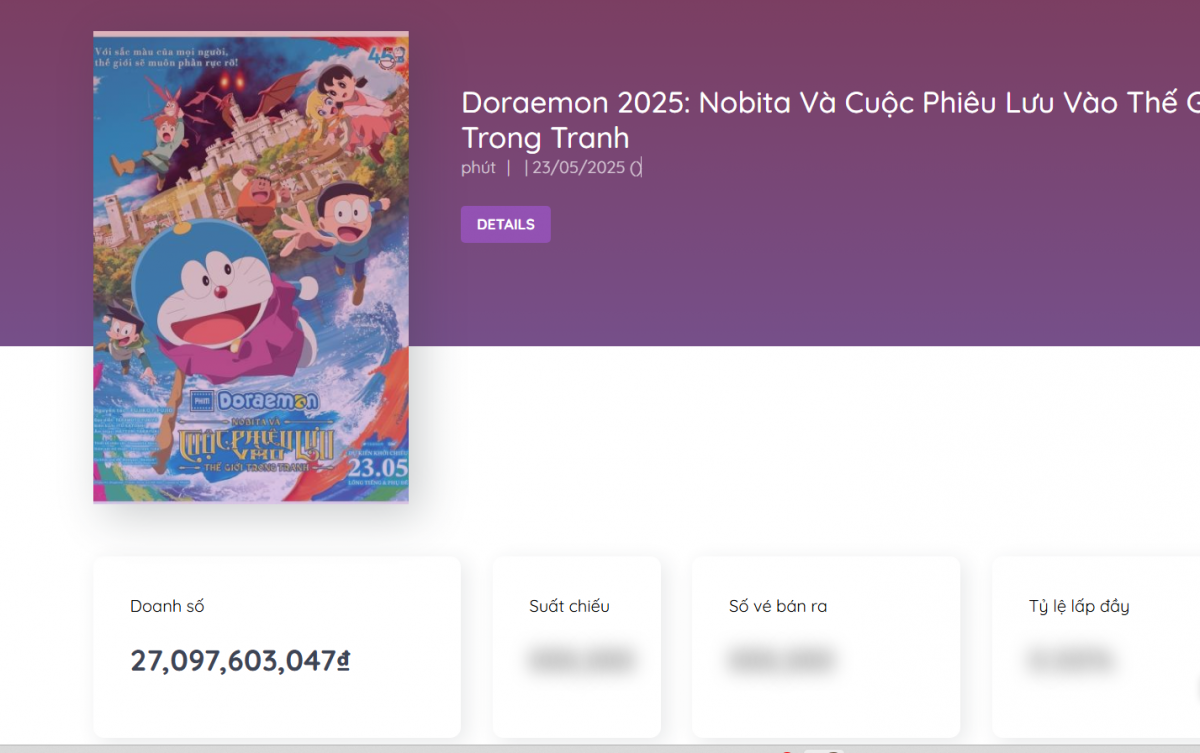Click the 23.05 premiere date on poster
The width and height of the screenshot is (1200, 753).
pos(377,467)
